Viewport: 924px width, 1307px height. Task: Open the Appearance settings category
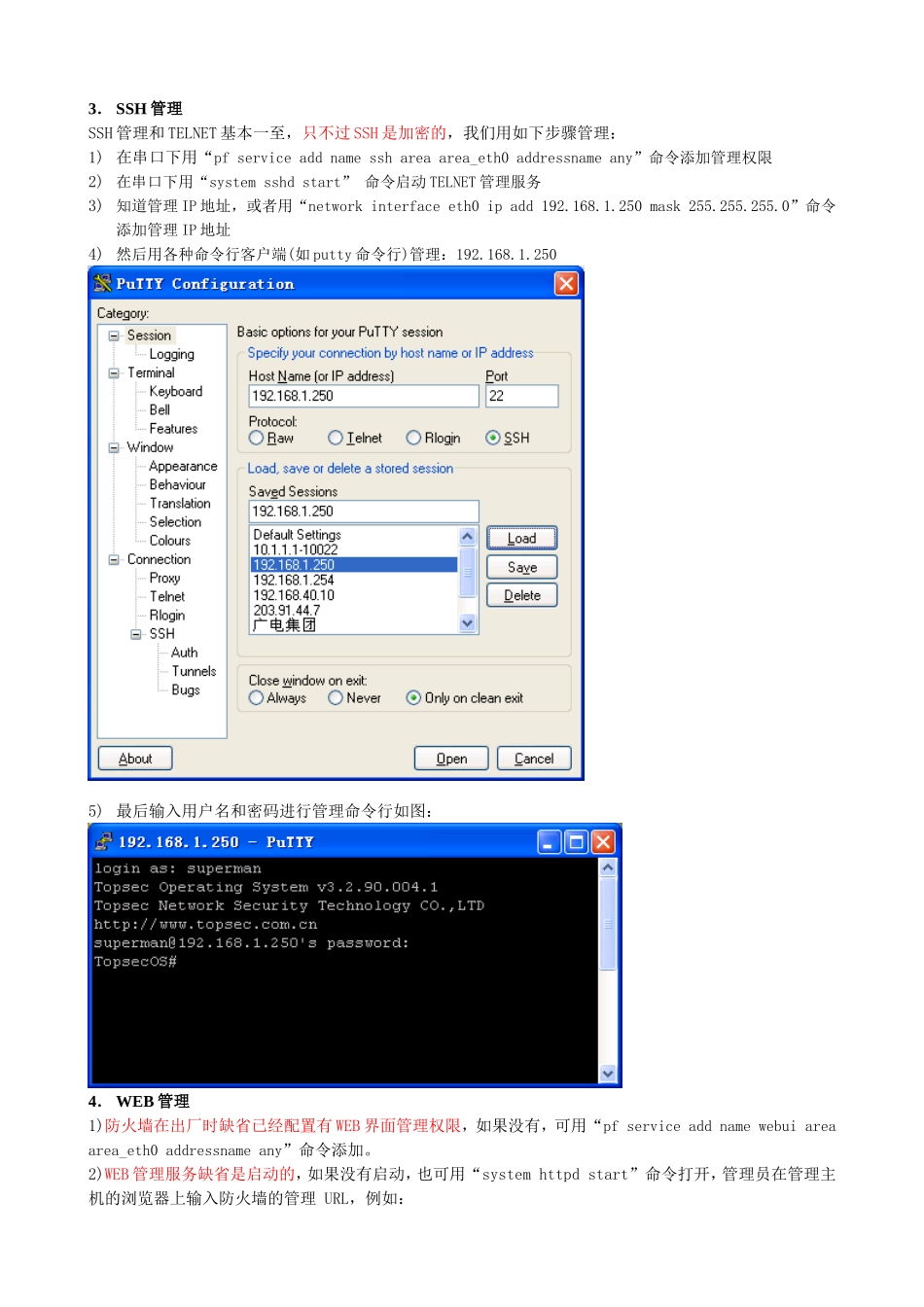[x=183, y=466]
